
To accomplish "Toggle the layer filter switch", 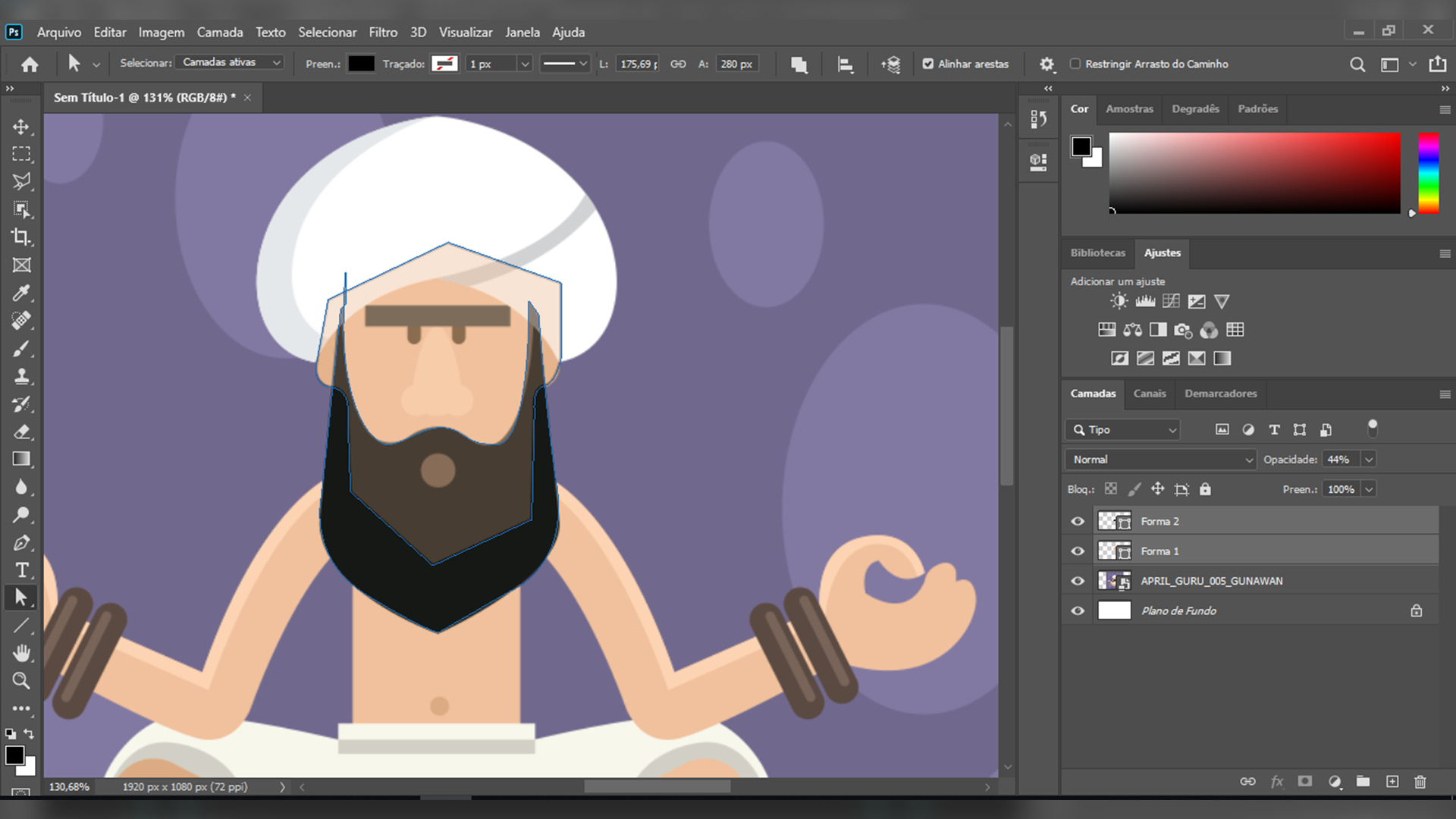I will click(1373, 428).
